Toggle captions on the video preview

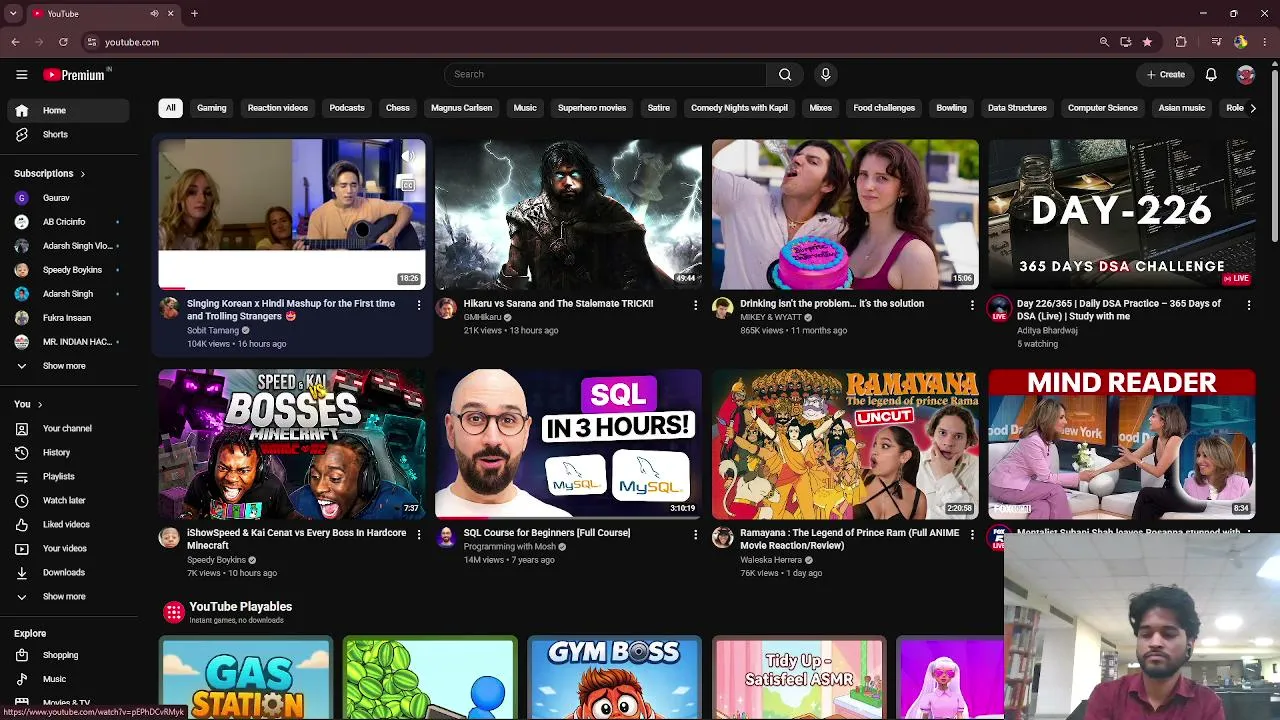(407, 184)
